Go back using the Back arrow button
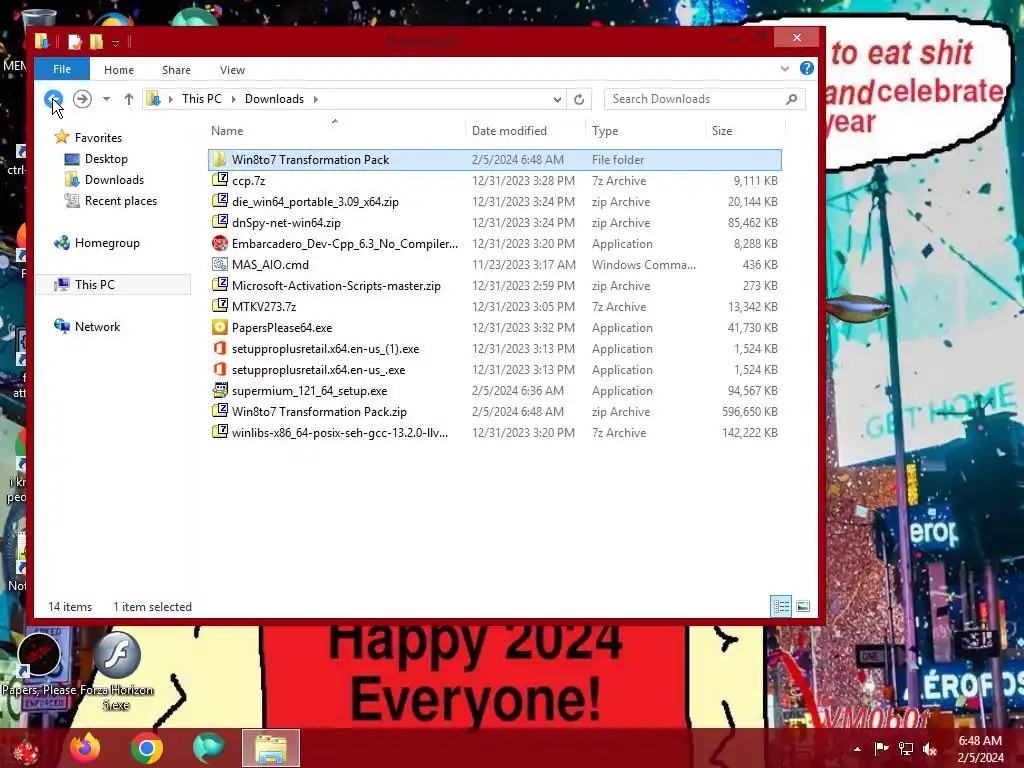The width and height of the screenshot is (1024, 768). click(x=54, y=99)
